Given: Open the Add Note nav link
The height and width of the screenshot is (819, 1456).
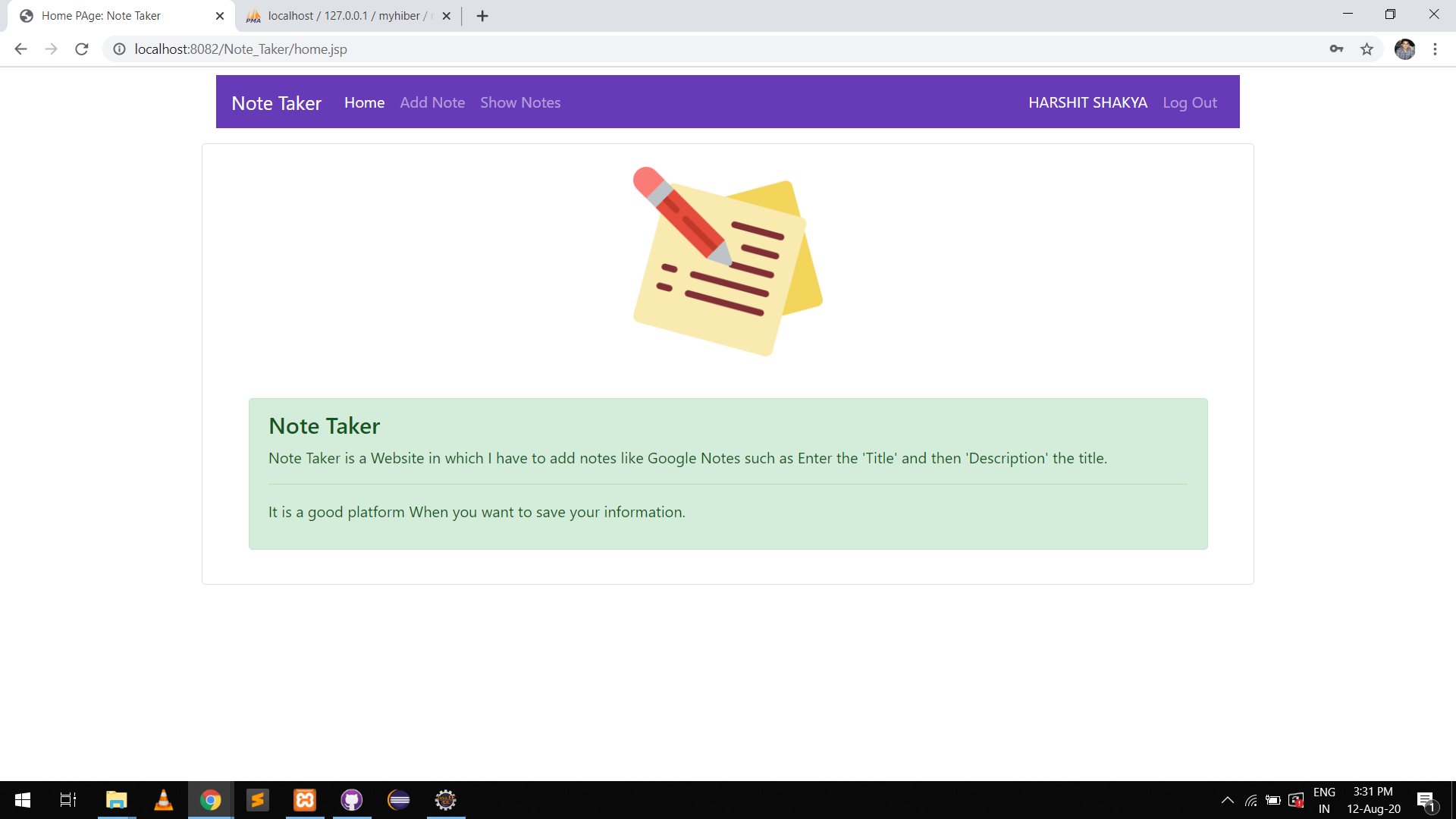Looking at the screenshot, I should point(432,102).
